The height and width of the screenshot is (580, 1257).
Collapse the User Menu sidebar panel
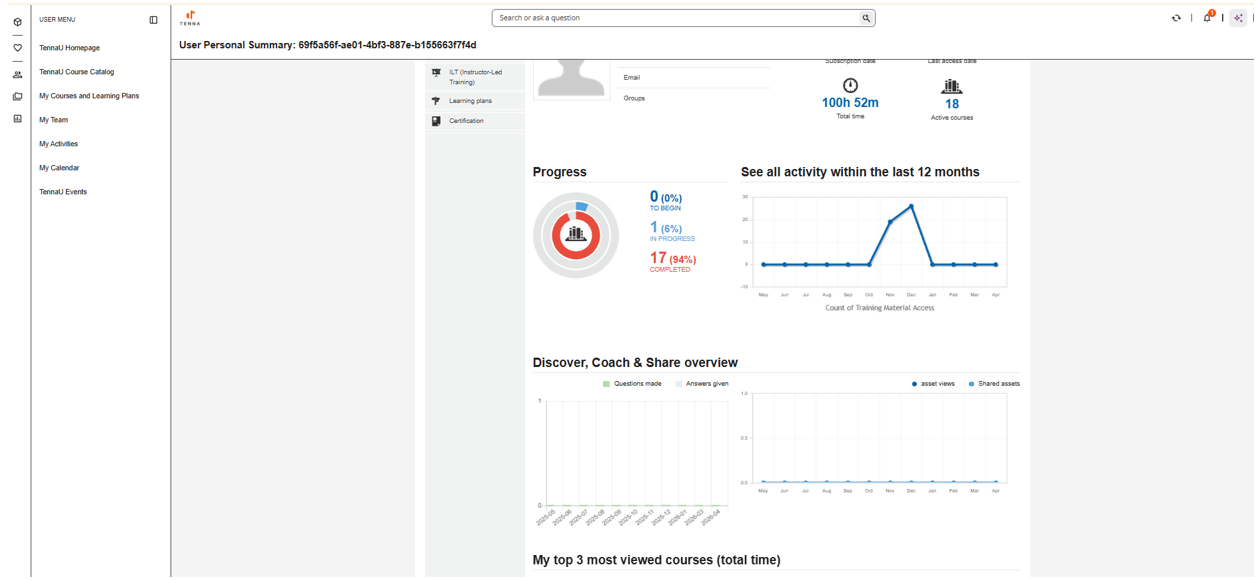153,20
